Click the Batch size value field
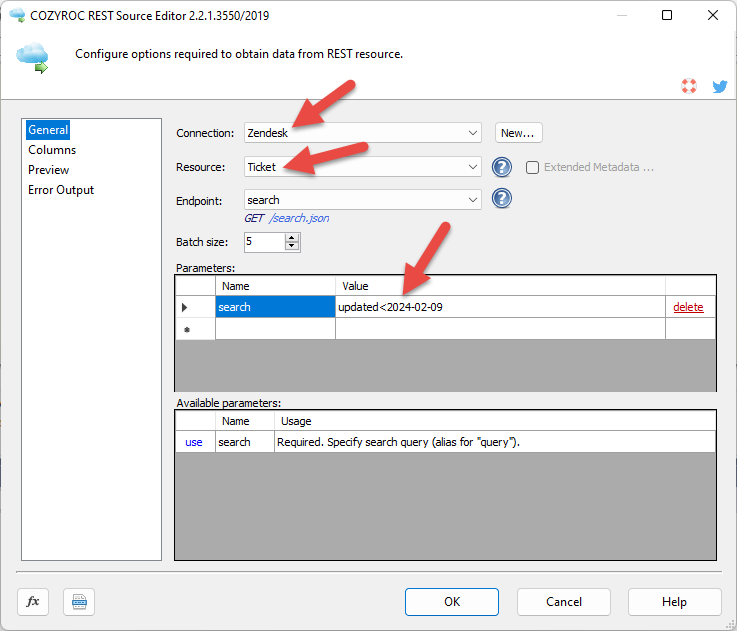The width and height of the screenshot is (737, 631). [x=265, y=242]
